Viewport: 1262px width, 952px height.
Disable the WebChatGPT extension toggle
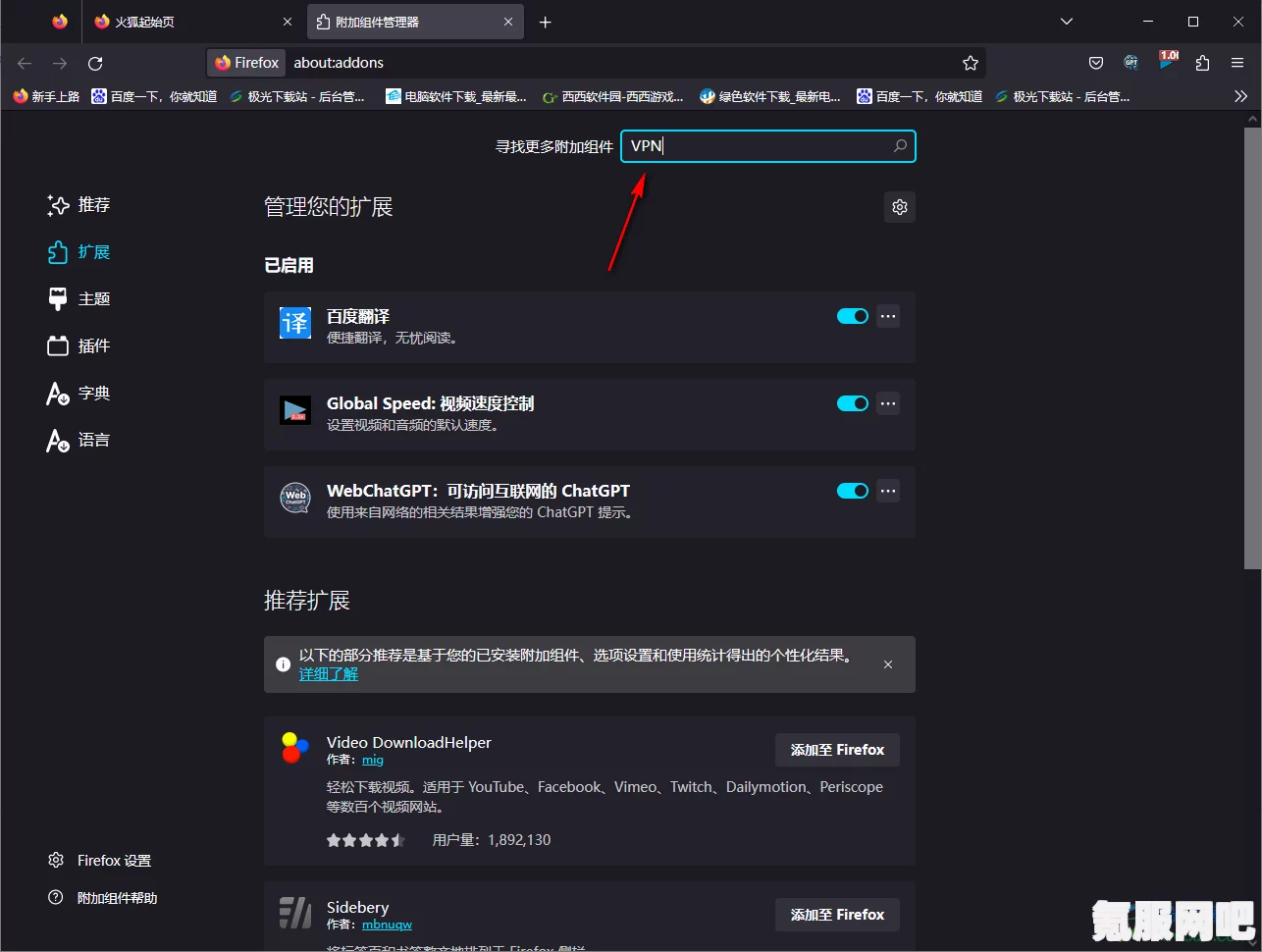(853, 491)
